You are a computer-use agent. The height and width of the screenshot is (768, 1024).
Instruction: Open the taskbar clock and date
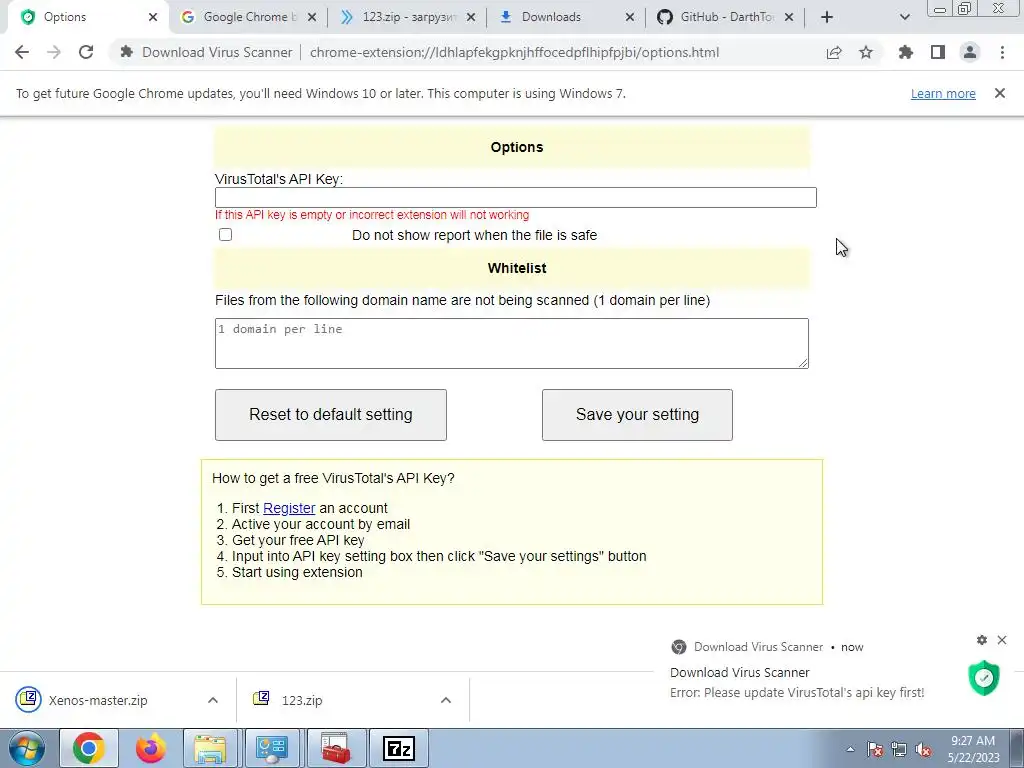tap(973, 749)
